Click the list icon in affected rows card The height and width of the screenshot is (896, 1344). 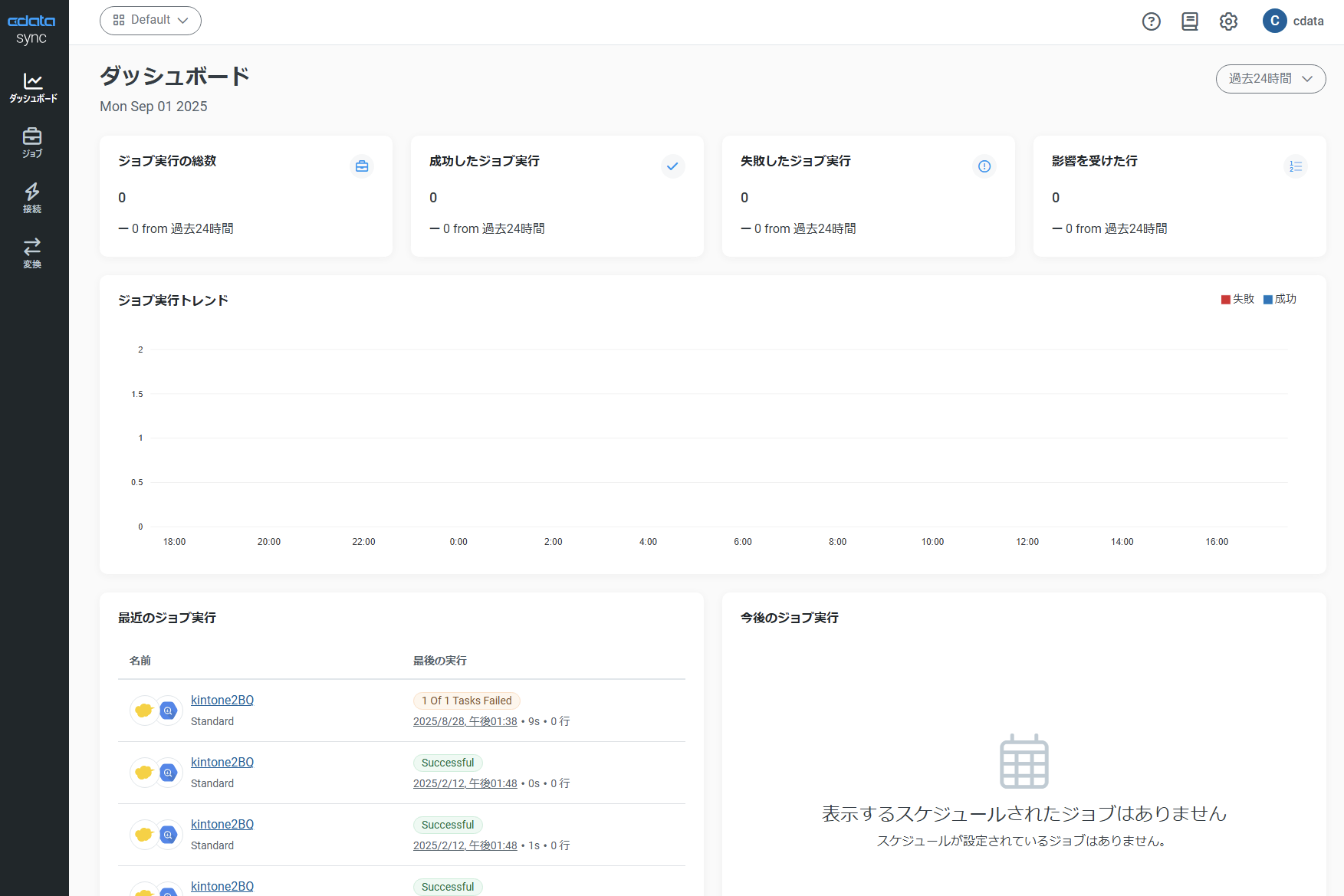[1295, 166]
